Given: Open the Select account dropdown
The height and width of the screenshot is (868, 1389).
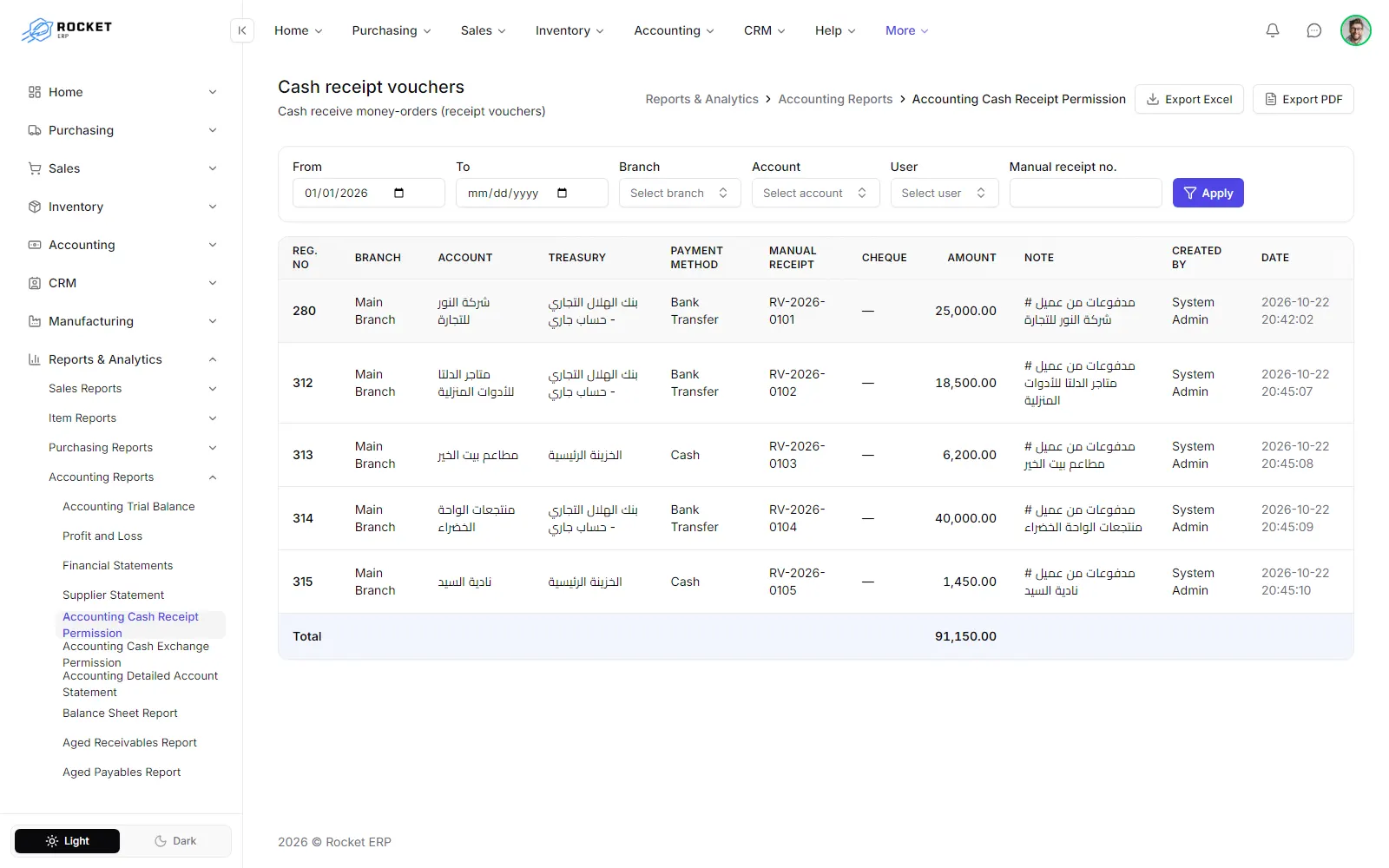Looking at the screenshot, I should (816, 193).
